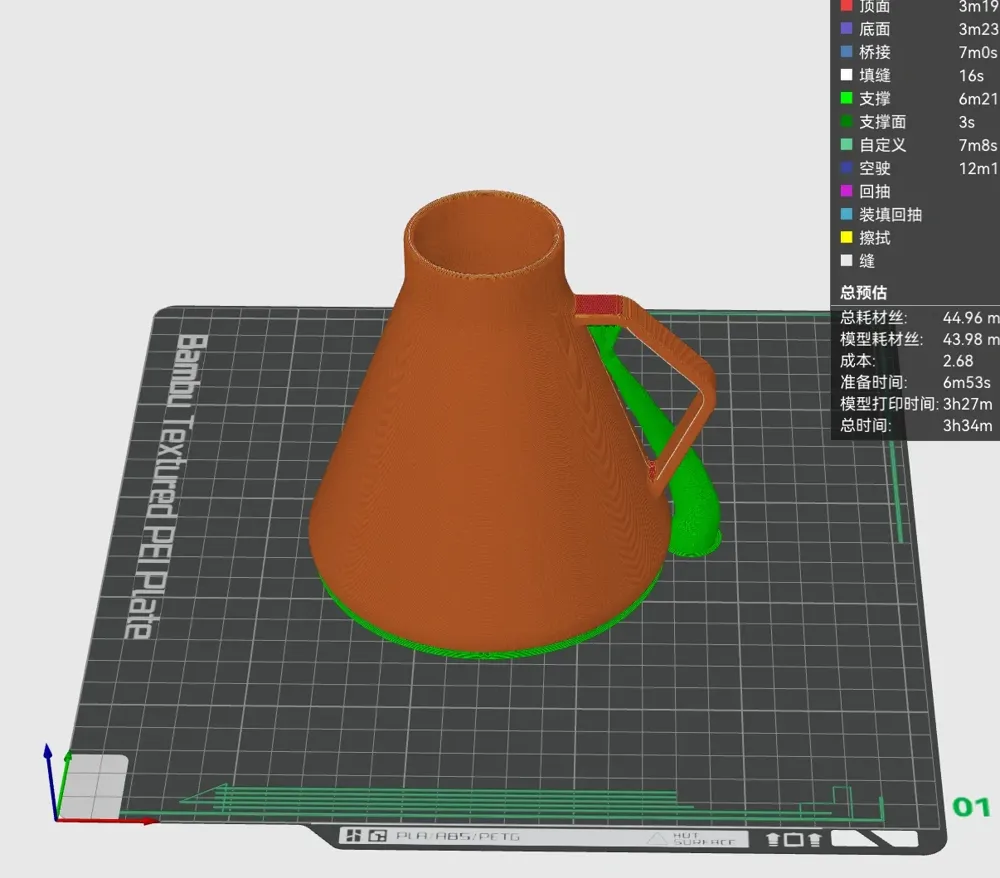The image size is (1000, 878).
Task: Click the white 填缝 gap fill swatch
Action: 846,75
